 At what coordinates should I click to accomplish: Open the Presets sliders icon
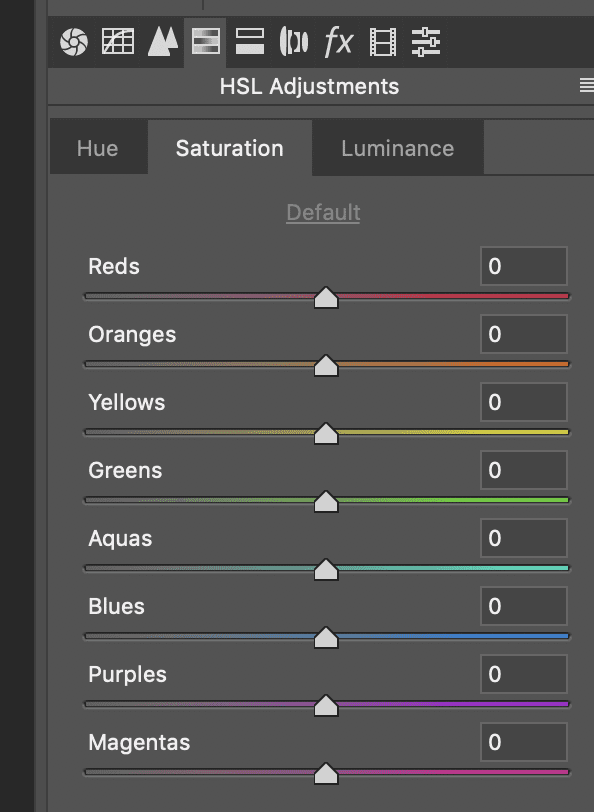(426, 42)
